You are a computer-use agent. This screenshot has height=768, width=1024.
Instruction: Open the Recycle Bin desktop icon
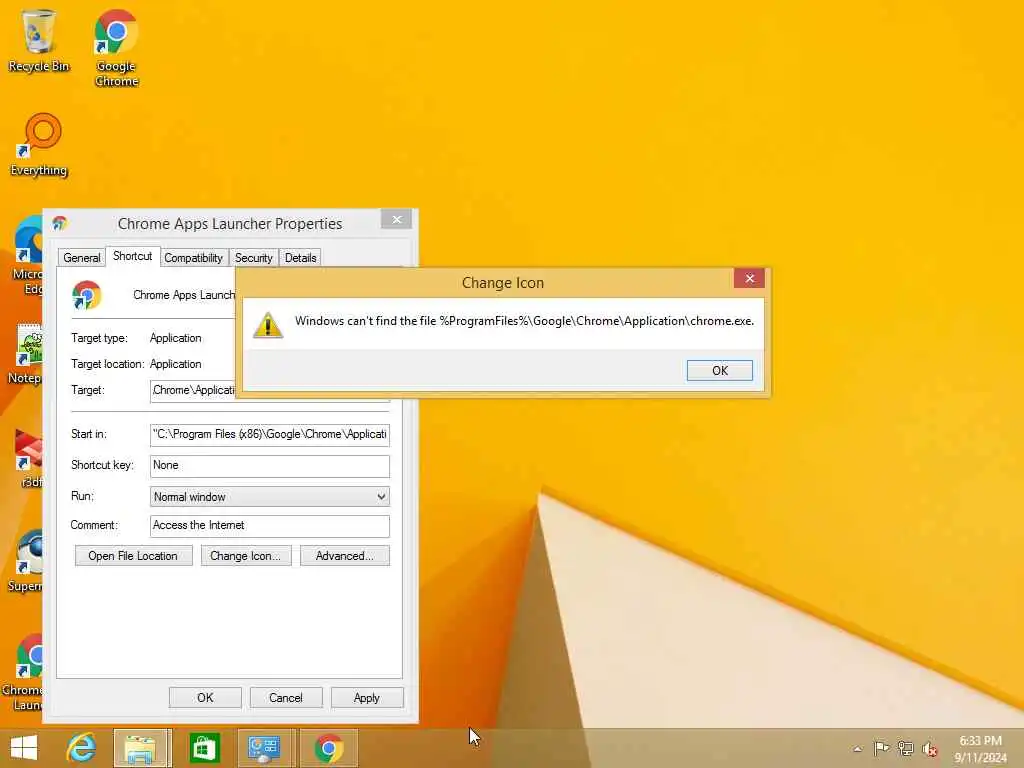39,40
